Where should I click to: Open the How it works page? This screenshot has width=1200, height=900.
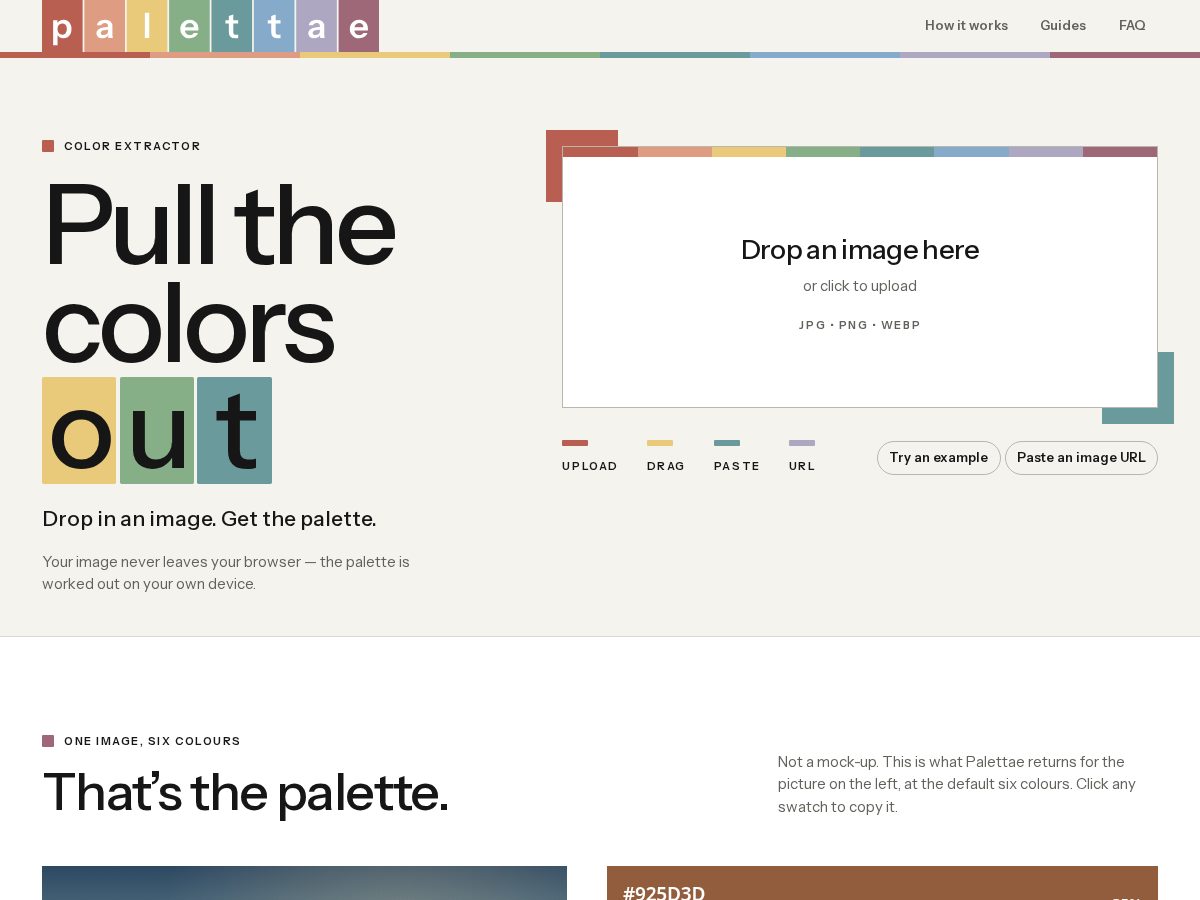tap(966, 26)
